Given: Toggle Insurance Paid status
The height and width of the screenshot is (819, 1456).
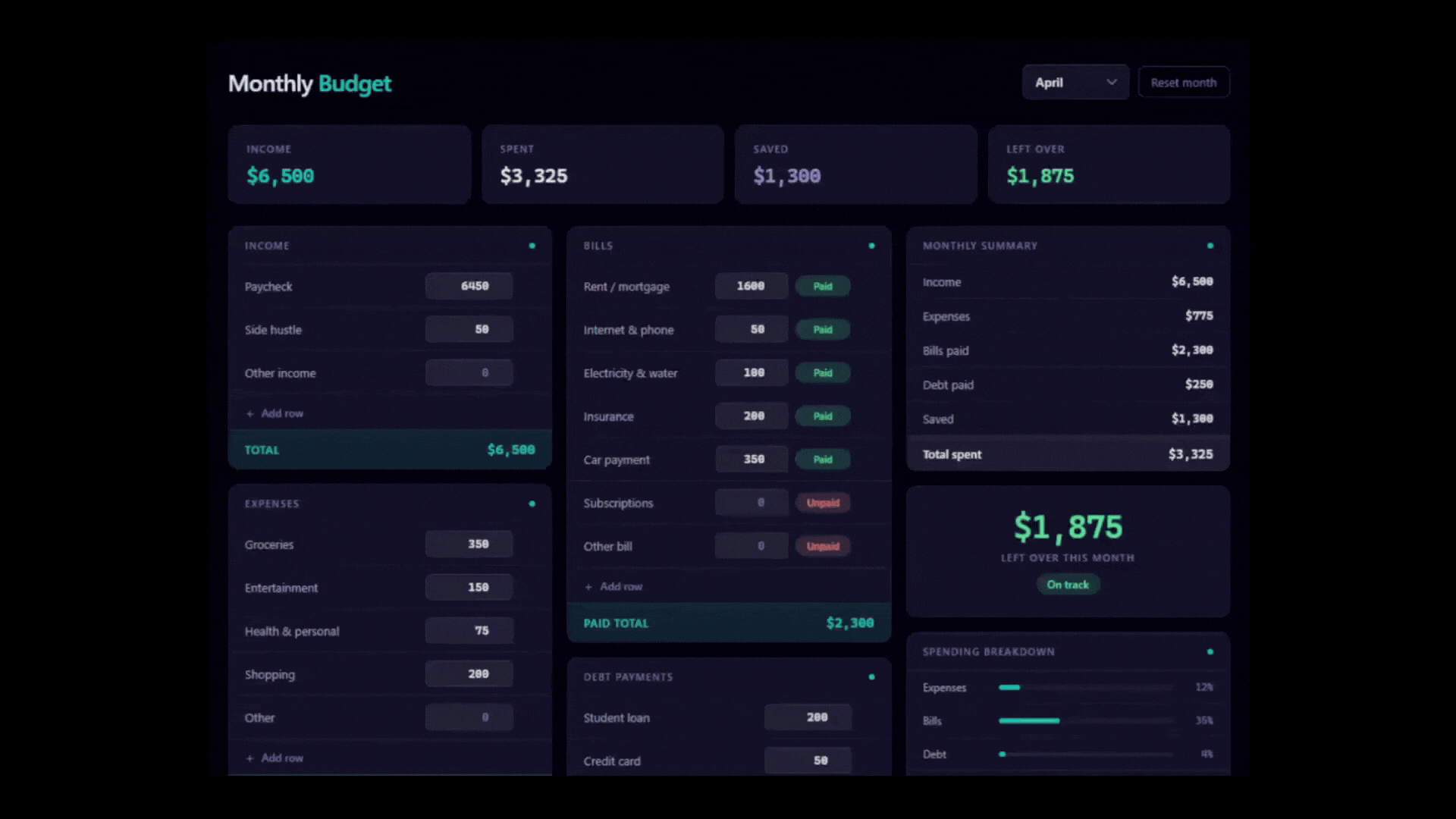Looking at the screenshot, I should click(822, 416).
